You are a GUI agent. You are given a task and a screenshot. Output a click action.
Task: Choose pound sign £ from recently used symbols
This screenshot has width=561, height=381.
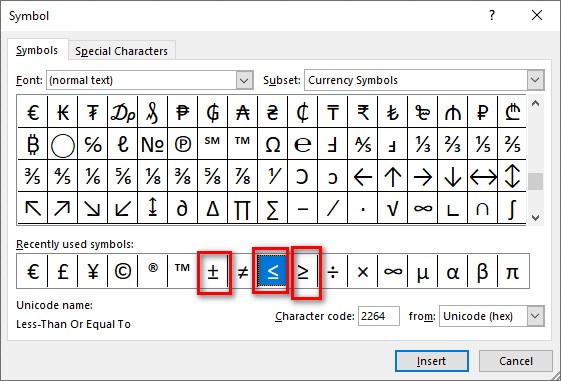tap(63, 271)
